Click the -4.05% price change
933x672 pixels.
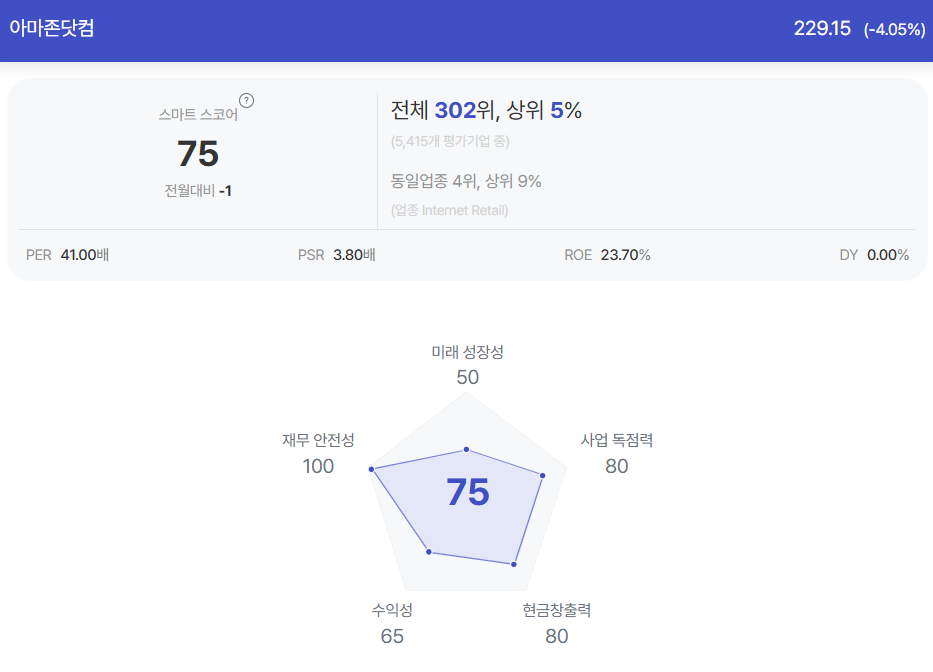pyautogui.click(x=894, y=29)
